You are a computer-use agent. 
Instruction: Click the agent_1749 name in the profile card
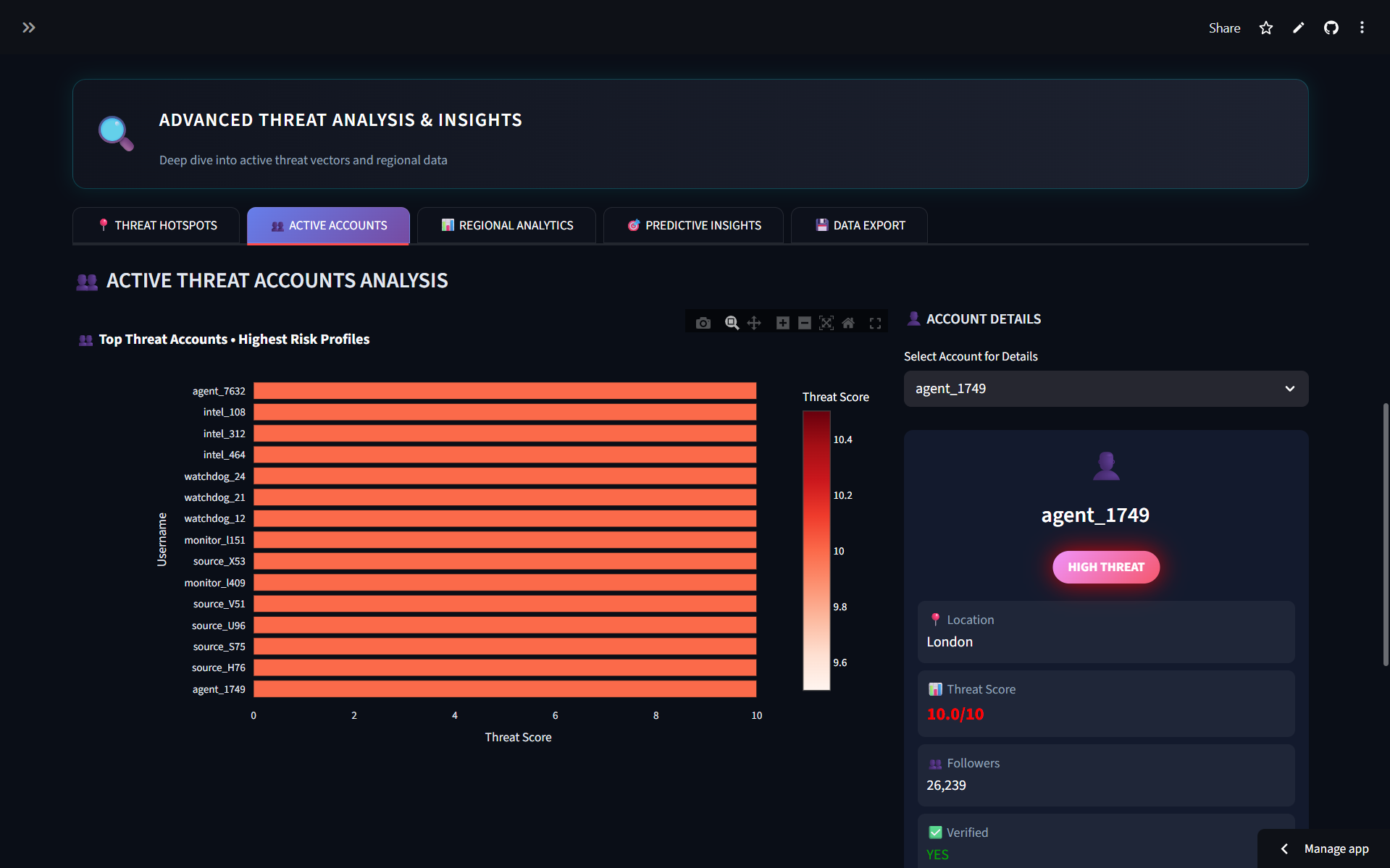(1095, 515)
